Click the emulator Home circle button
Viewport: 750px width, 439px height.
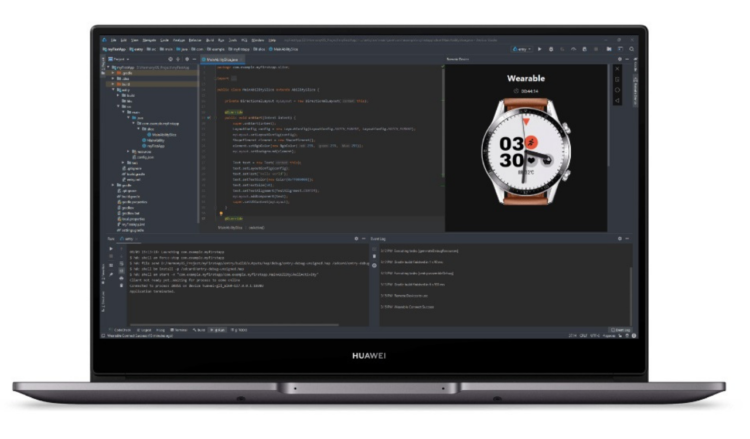click(x=617, y=90)
